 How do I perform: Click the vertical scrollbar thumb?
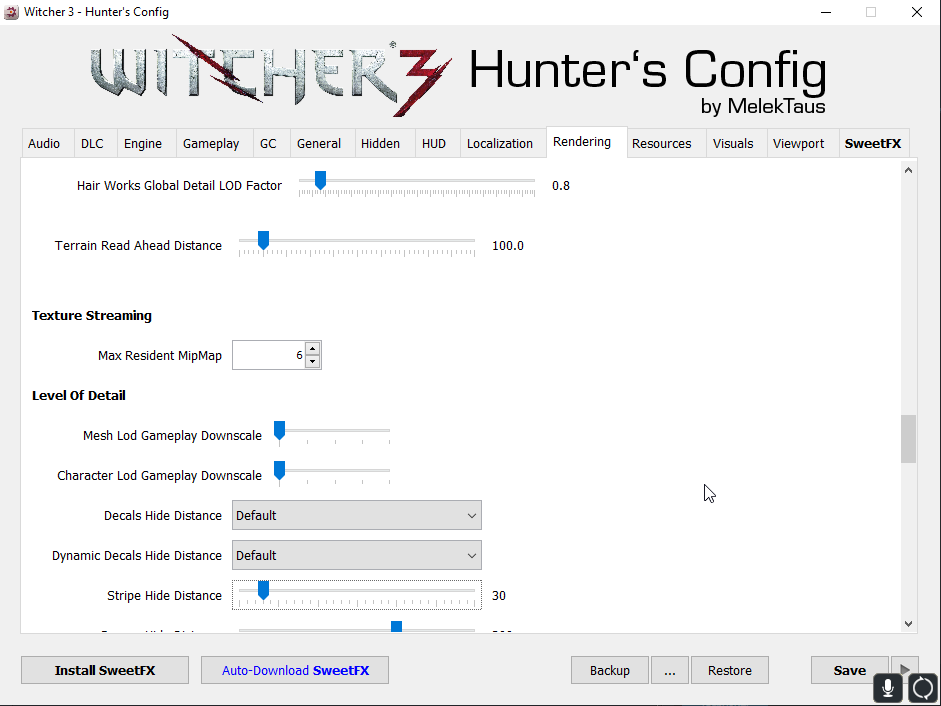click(x=909, y=439)
